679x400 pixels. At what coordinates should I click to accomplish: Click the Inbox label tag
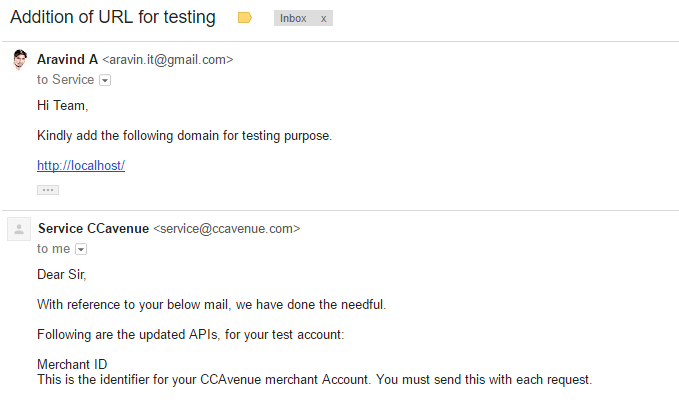(x=293, y=18)
